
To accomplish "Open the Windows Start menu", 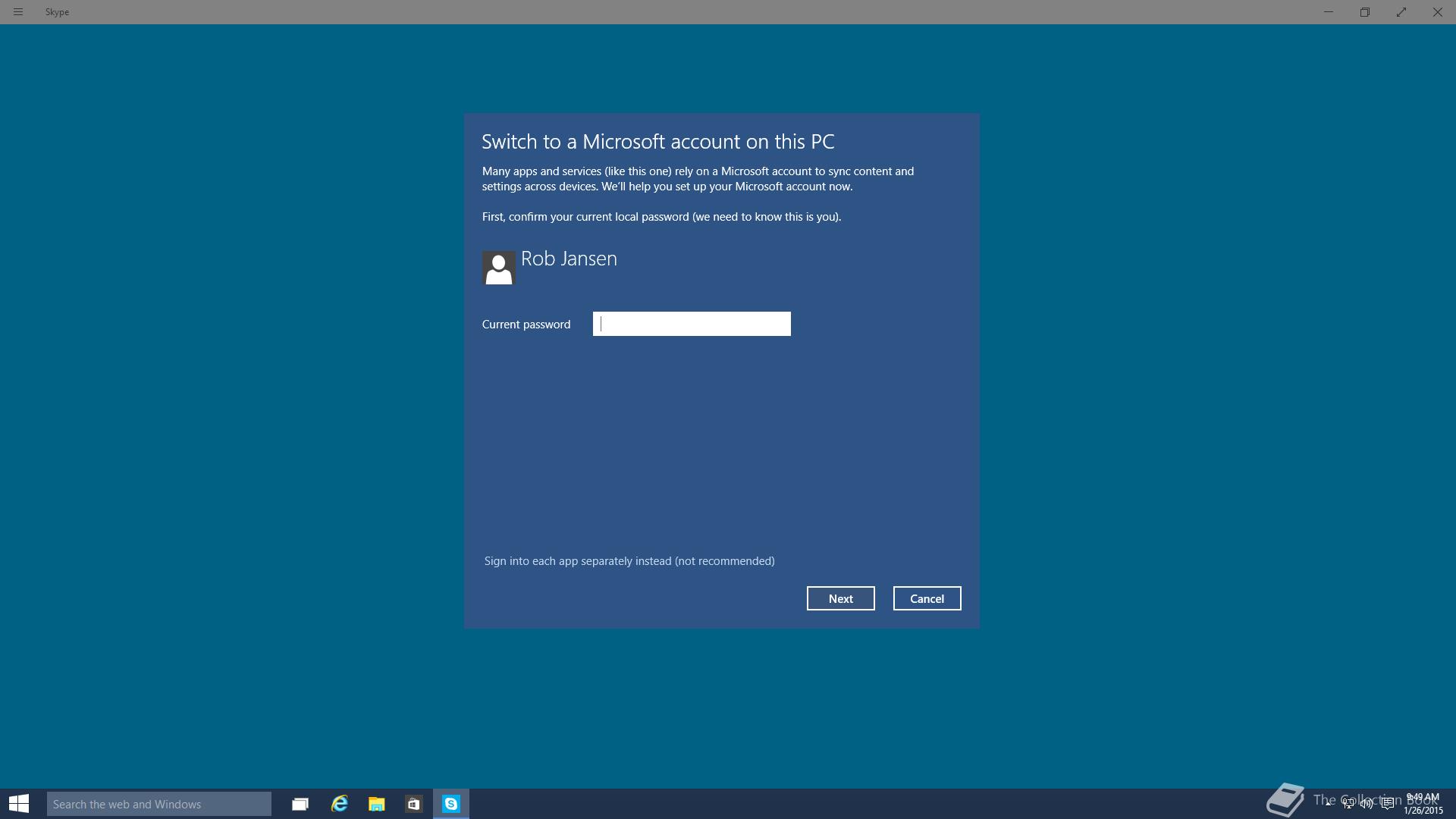I will [x=19, y=804].
